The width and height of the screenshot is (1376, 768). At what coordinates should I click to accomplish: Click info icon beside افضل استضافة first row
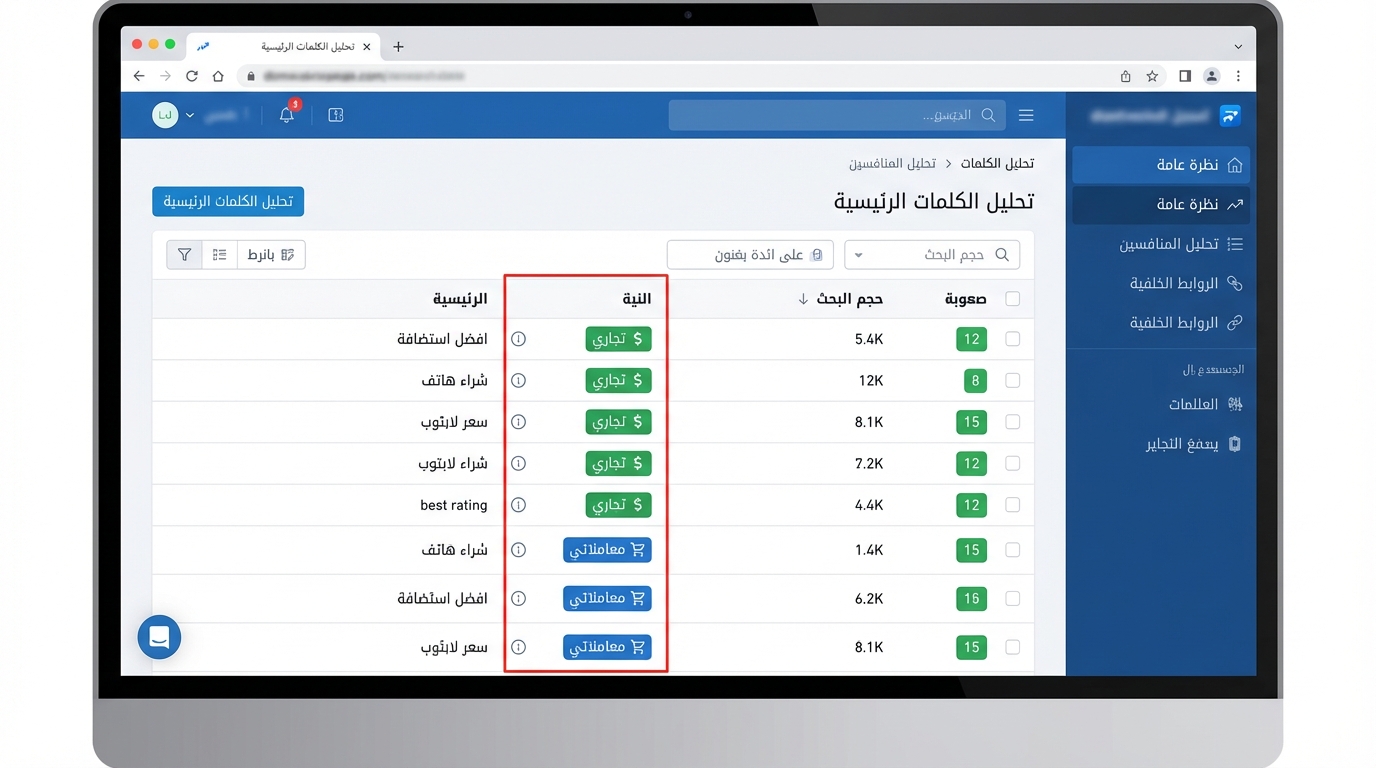(x=518, y=339)
